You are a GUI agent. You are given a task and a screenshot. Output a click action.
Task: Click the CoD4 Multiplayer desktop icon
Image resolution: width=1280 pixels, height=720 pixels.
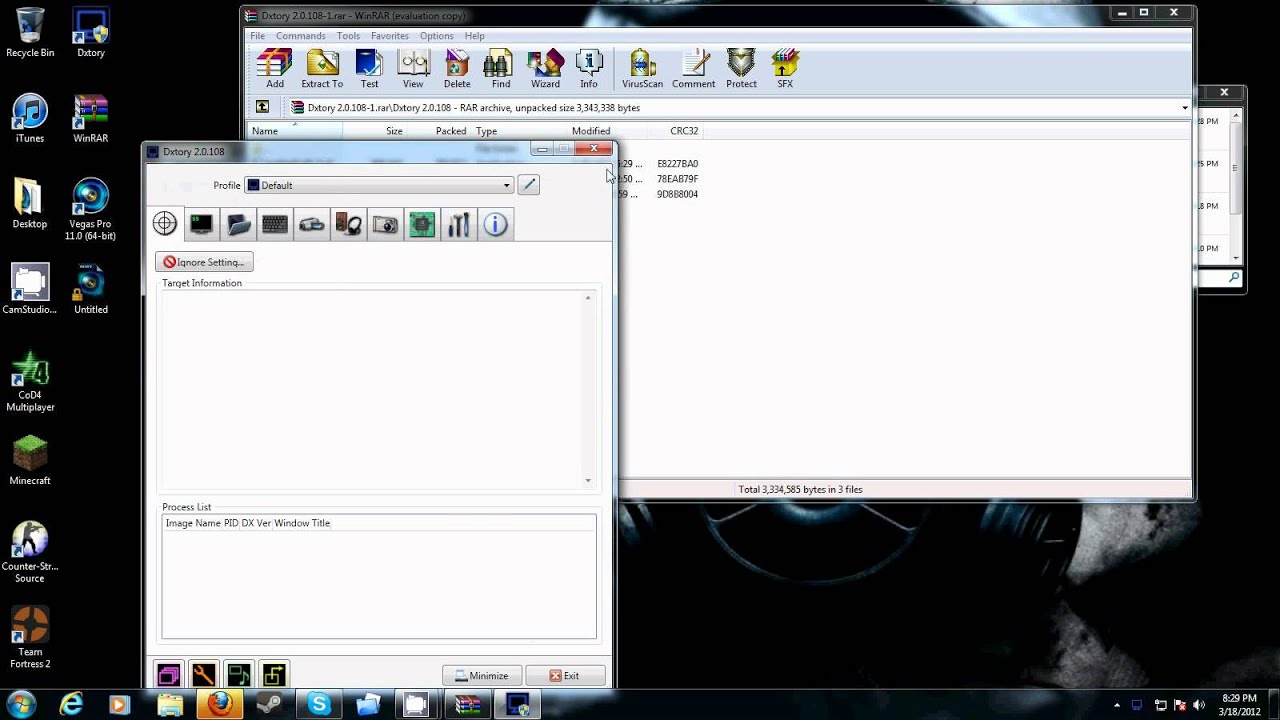[x=30, y=381]
